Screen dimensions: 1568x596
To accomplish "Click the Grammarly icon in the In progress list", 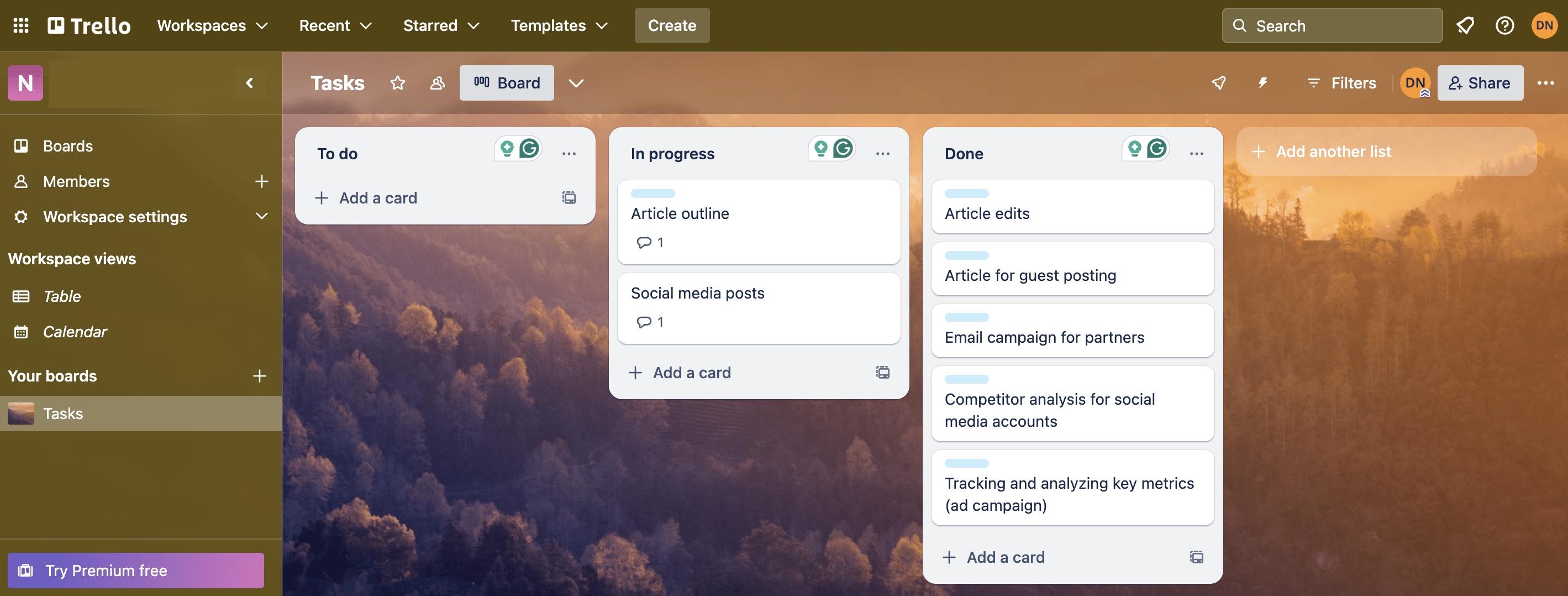I will [843, 148].
